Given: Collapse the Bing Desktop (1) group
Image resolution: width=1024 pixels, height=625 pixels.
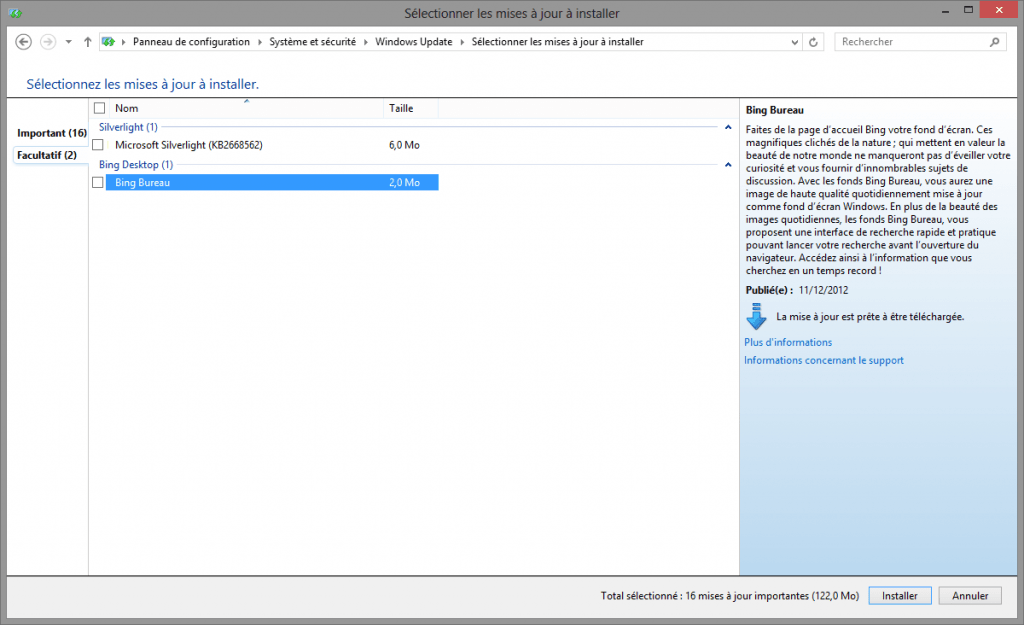Looking at the screenshot, I should pyautogui.click(x=728, y=165).
